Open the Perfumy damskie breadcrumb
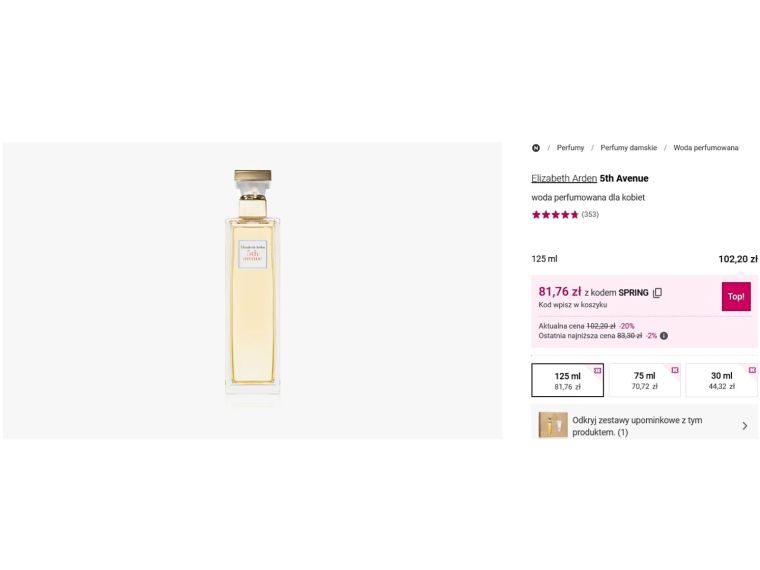This screenshot has width=760, height=570. (x=628, y=148)
